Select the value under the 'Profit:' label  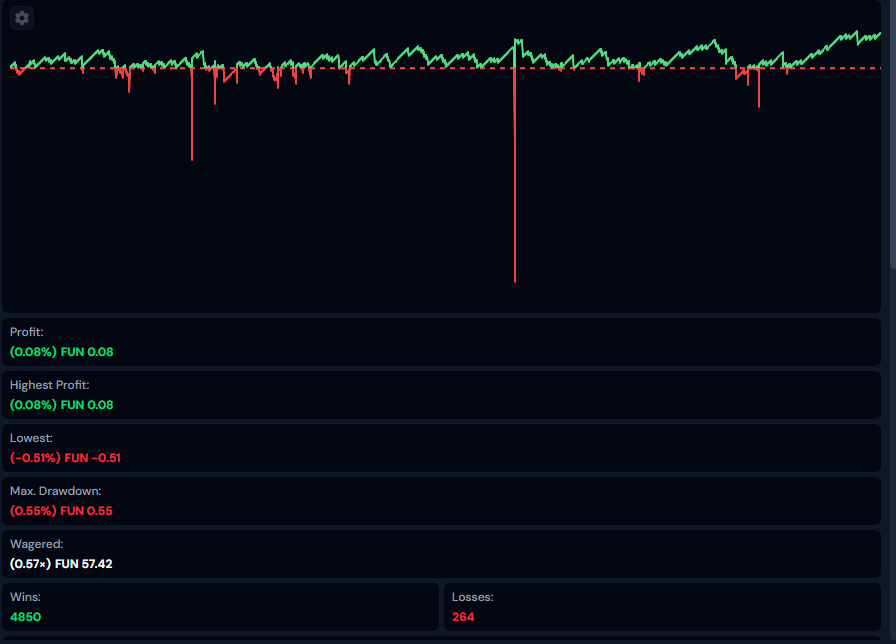pos(61,352)
